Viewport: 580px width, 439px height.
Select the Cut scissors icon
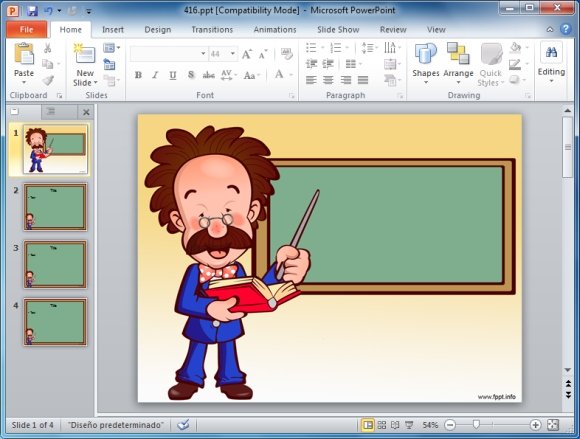tap(47, 48)
